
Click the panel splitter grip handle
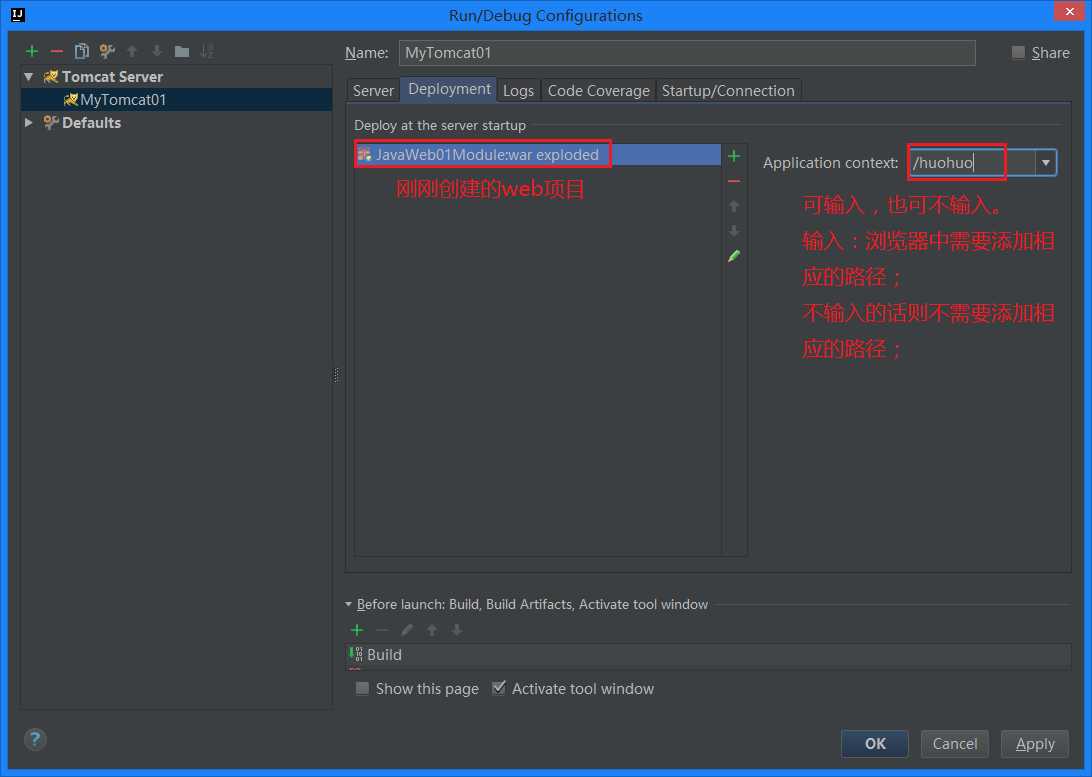tap(336, 375)
